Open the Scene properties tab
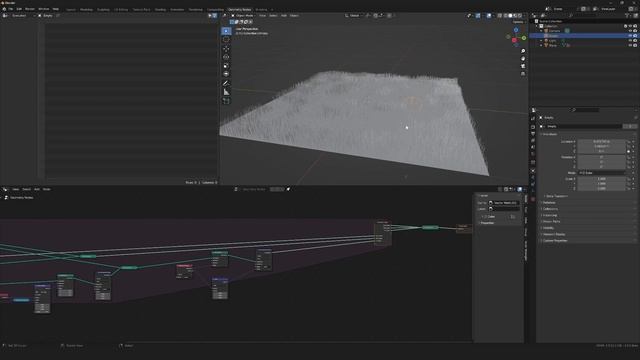Image resolution: width=640 pixels, height=360 pixels. 533,147
